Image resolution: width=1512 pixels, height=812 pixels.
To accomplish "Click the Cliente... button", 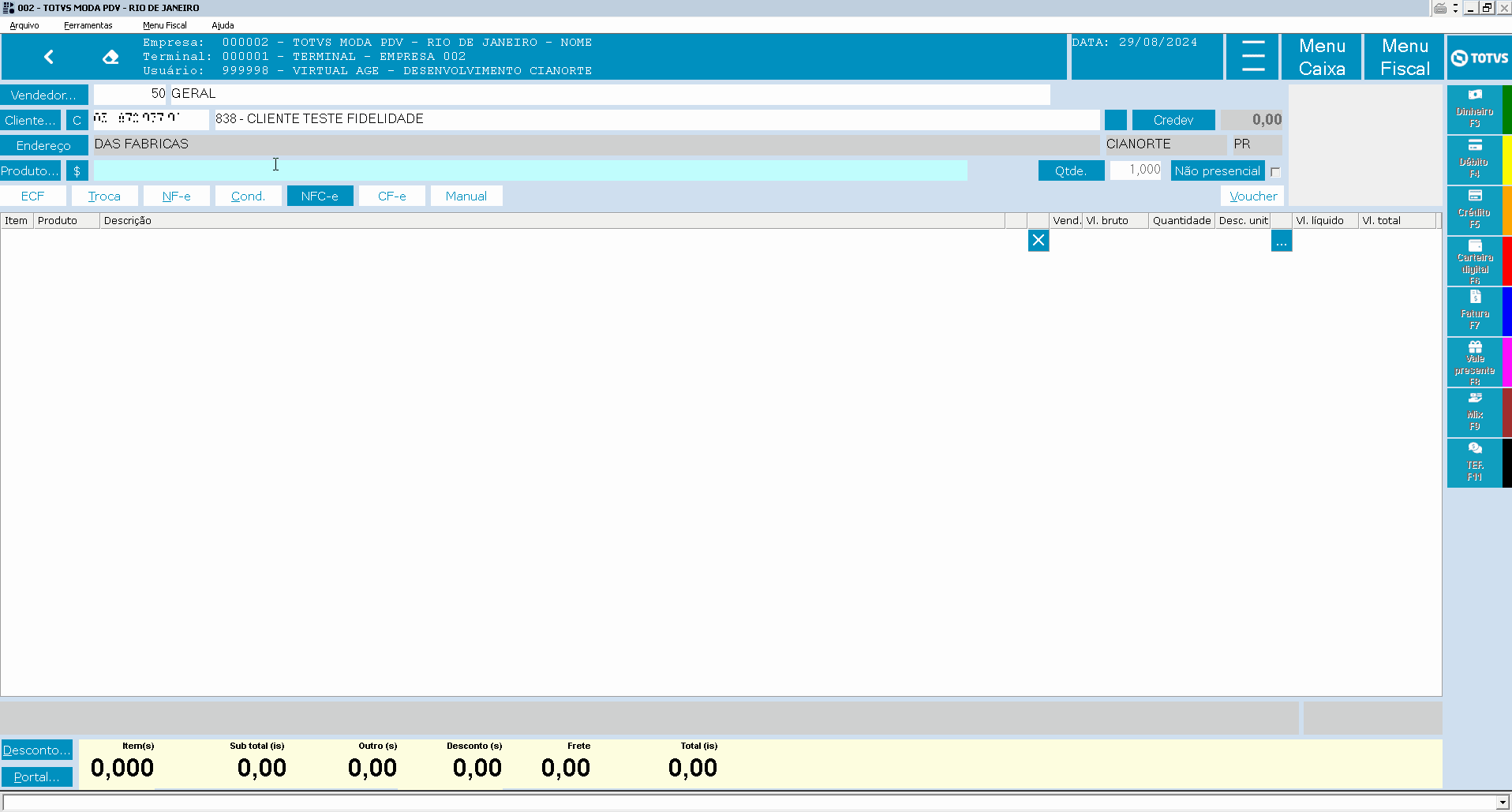I will [30, 120].
